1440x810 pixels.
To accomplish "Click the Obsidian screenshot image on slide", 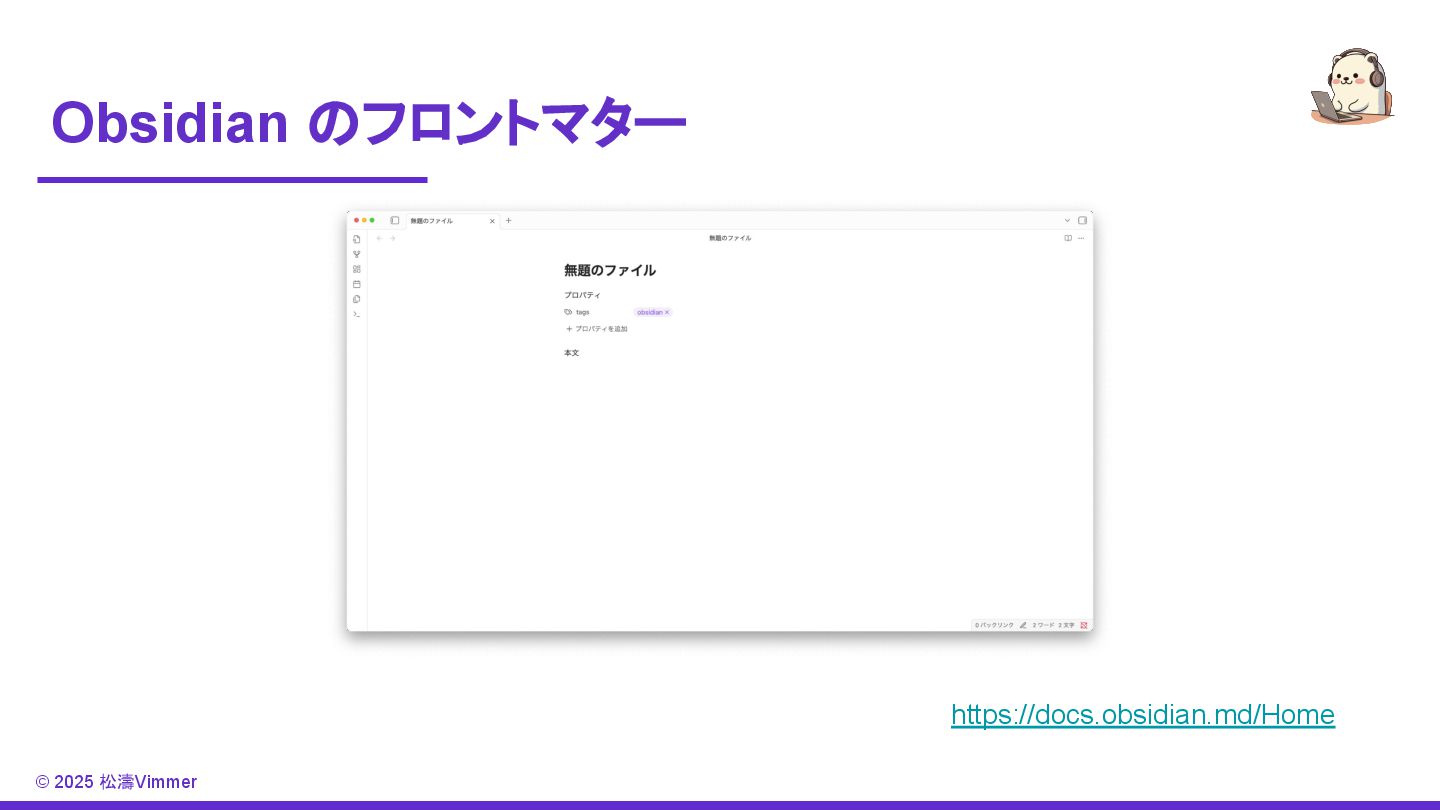I will 720,421.
